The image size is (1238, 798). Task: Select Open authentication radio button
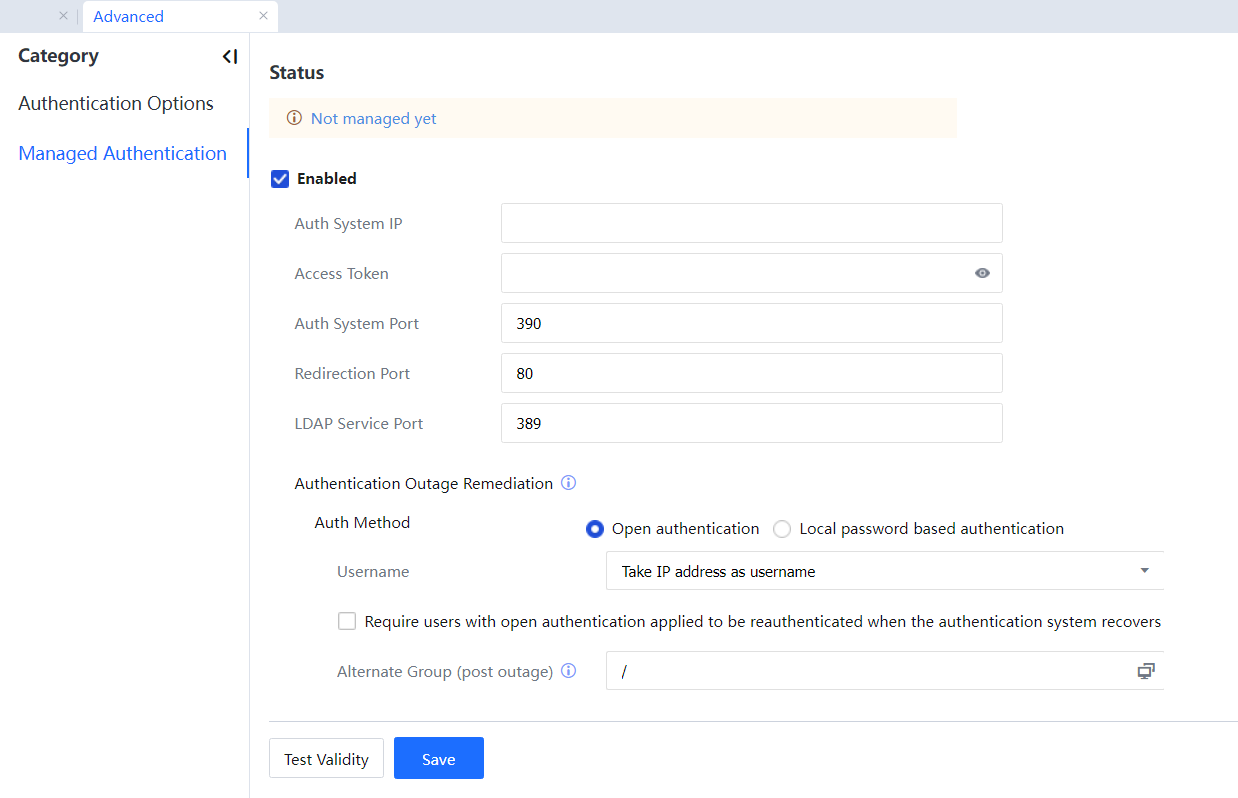[x=595, y=529]
